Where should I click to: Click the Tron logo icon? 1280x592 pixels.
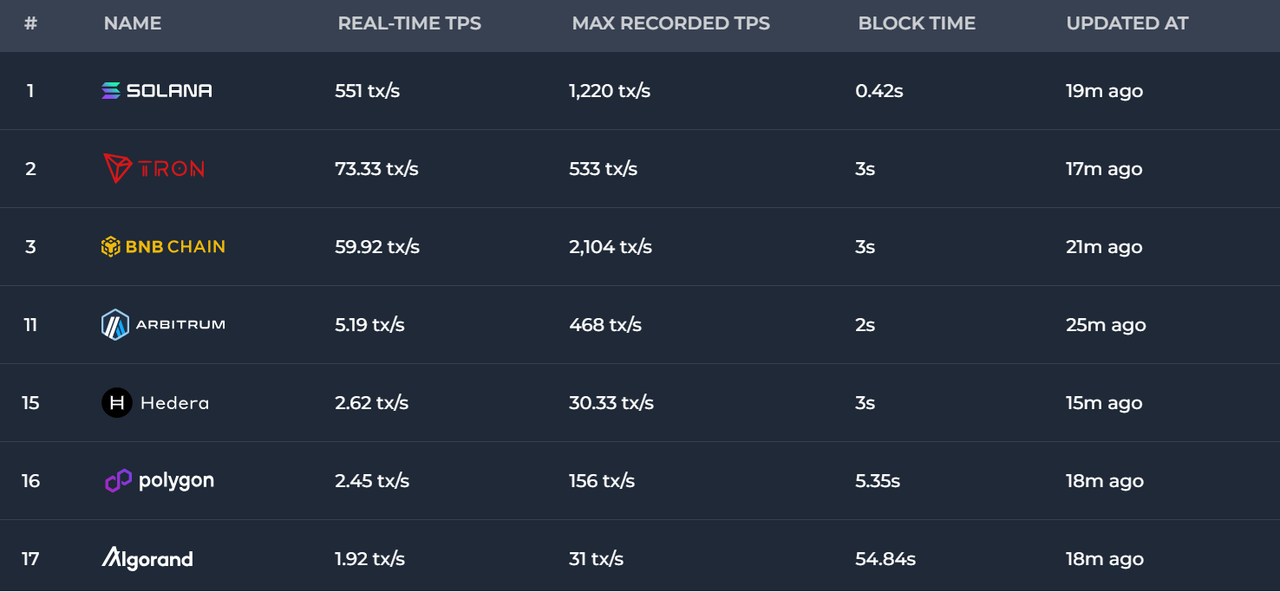117,168
